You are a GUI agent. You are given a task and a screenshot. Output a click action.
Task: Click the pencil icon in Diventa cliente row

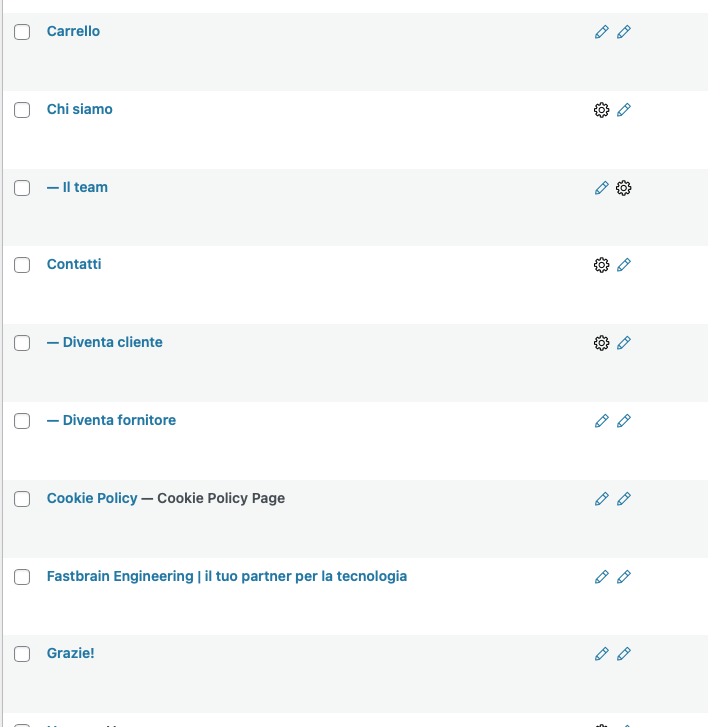point(624,343)
